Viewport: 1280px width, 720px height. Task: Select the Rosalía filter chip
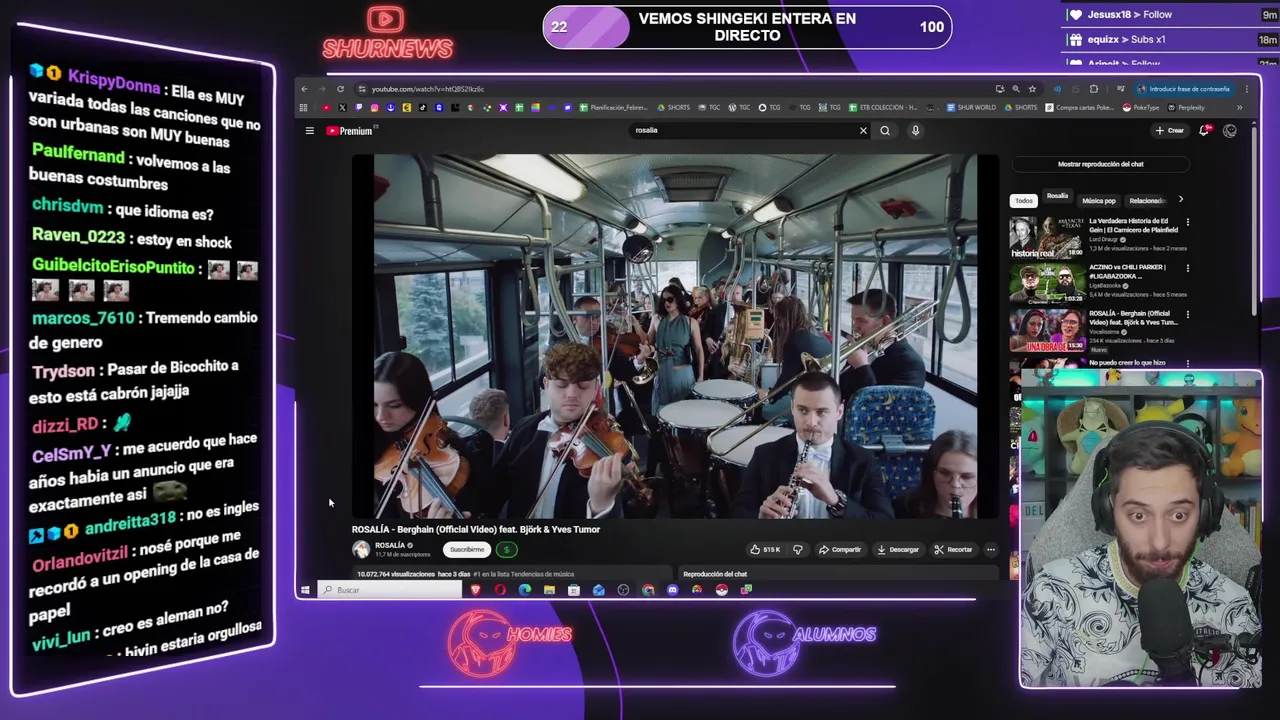1057,196
